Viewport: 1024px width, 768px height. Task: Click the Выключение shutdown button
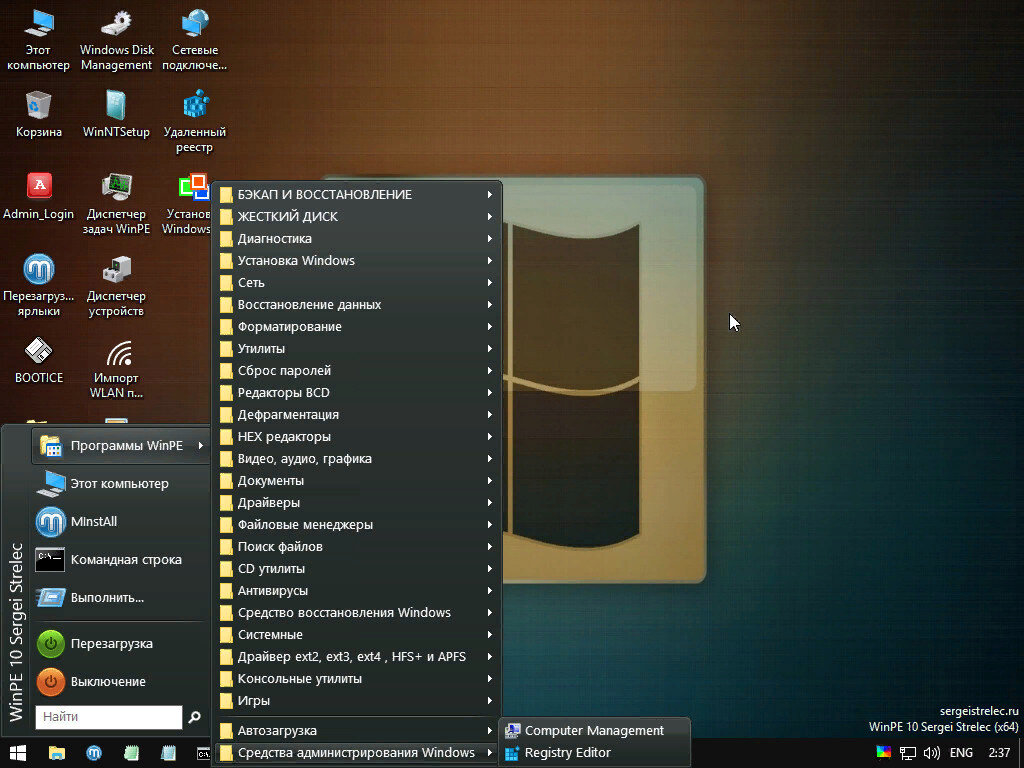pos(121,681)
